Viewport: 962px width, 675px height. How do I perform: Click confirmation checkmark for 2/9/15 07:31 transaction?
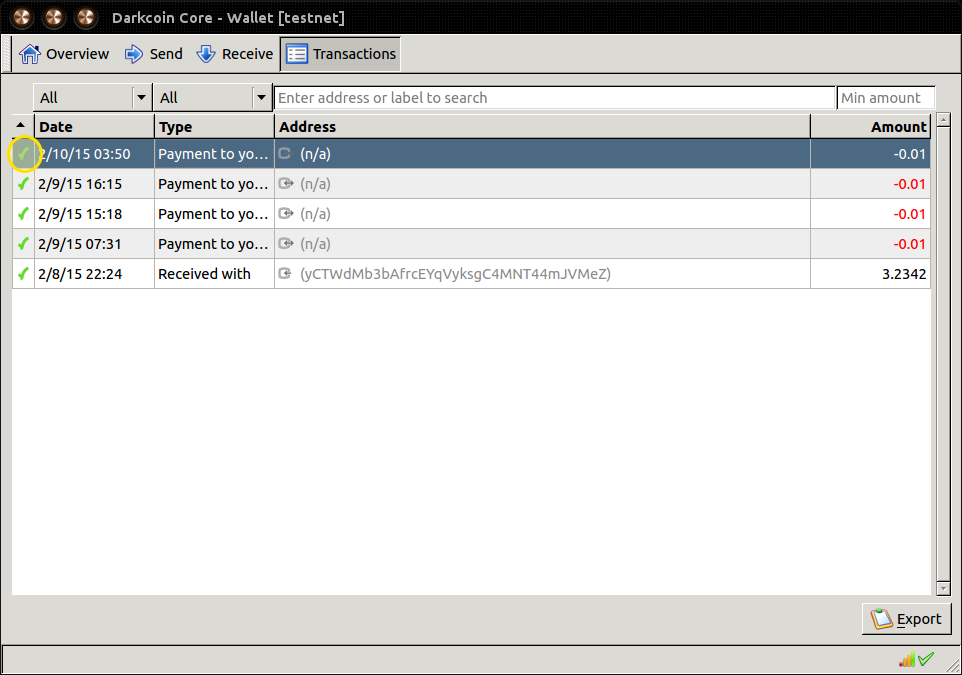coord(23,244)
